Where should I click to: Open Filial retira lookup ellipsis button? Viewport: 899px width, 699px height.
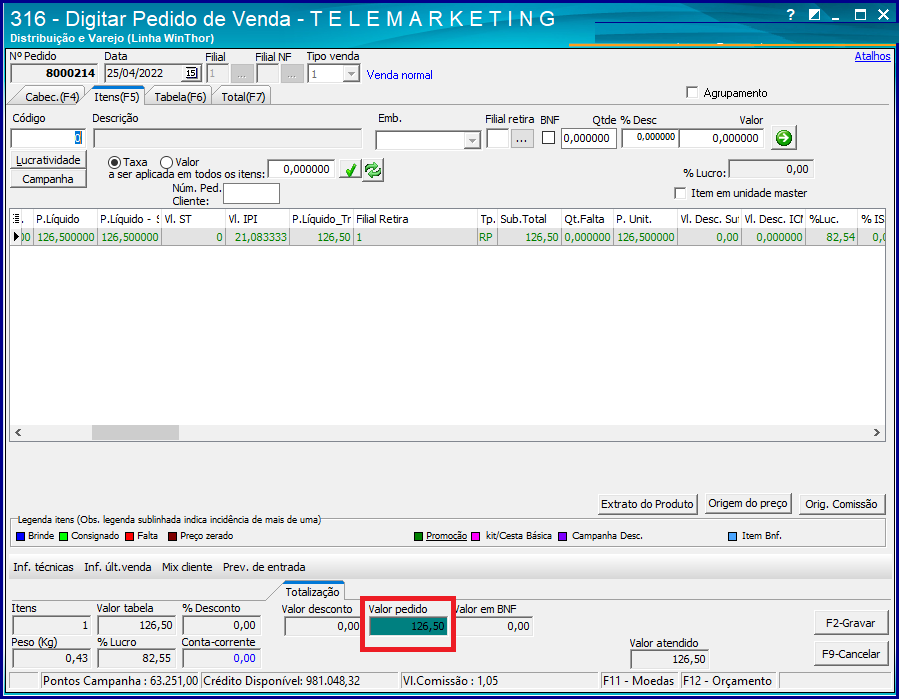(x=522, y=139)
